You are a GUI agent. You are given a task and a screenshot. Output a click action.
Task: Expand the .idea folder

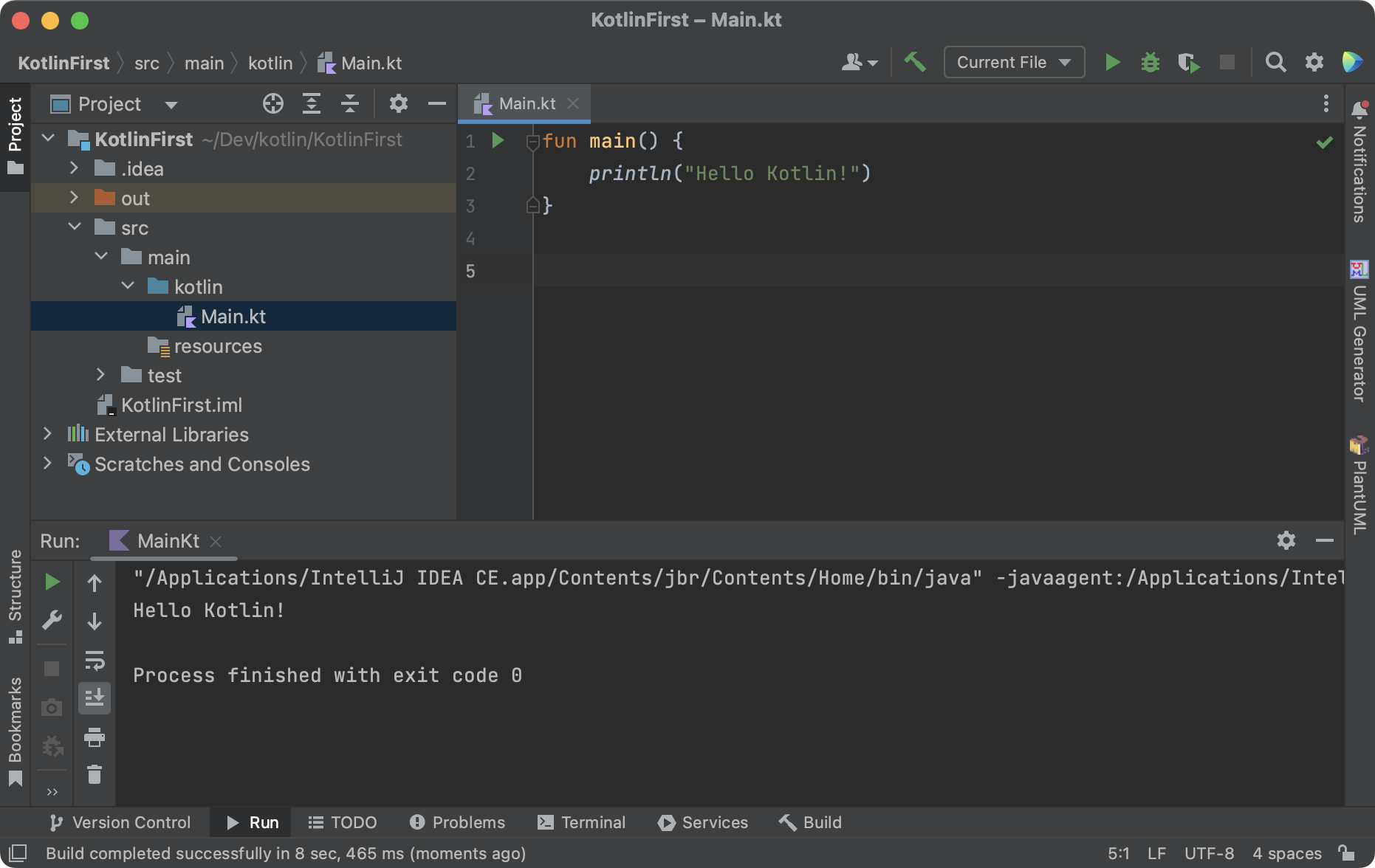point(74,168)
